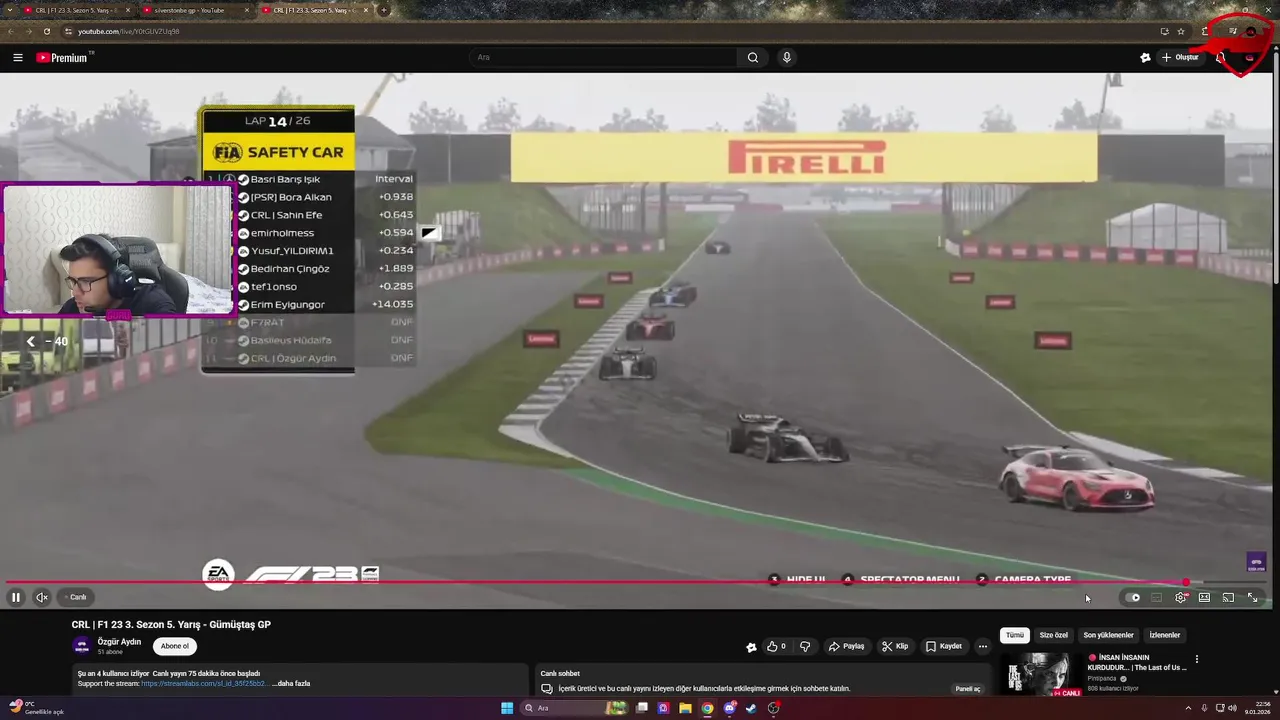Open chat panel with Paneli aç
Screen dimensions: 1280x720
967,688
